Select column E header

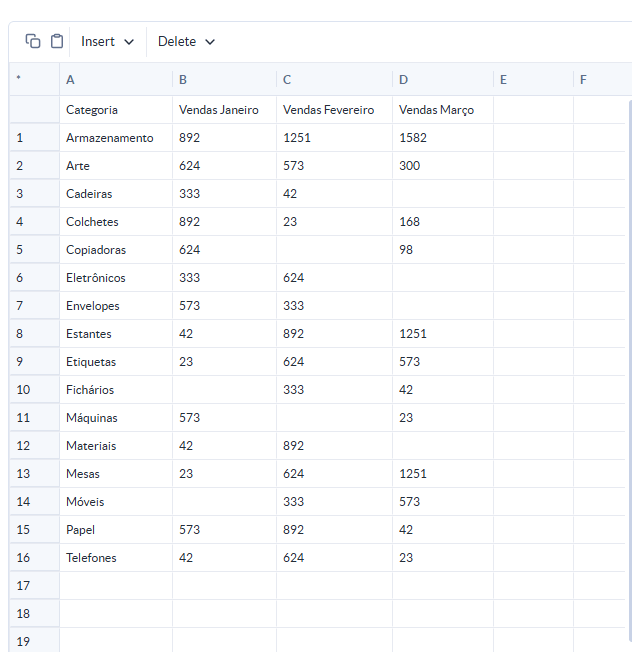click(533, 79)
